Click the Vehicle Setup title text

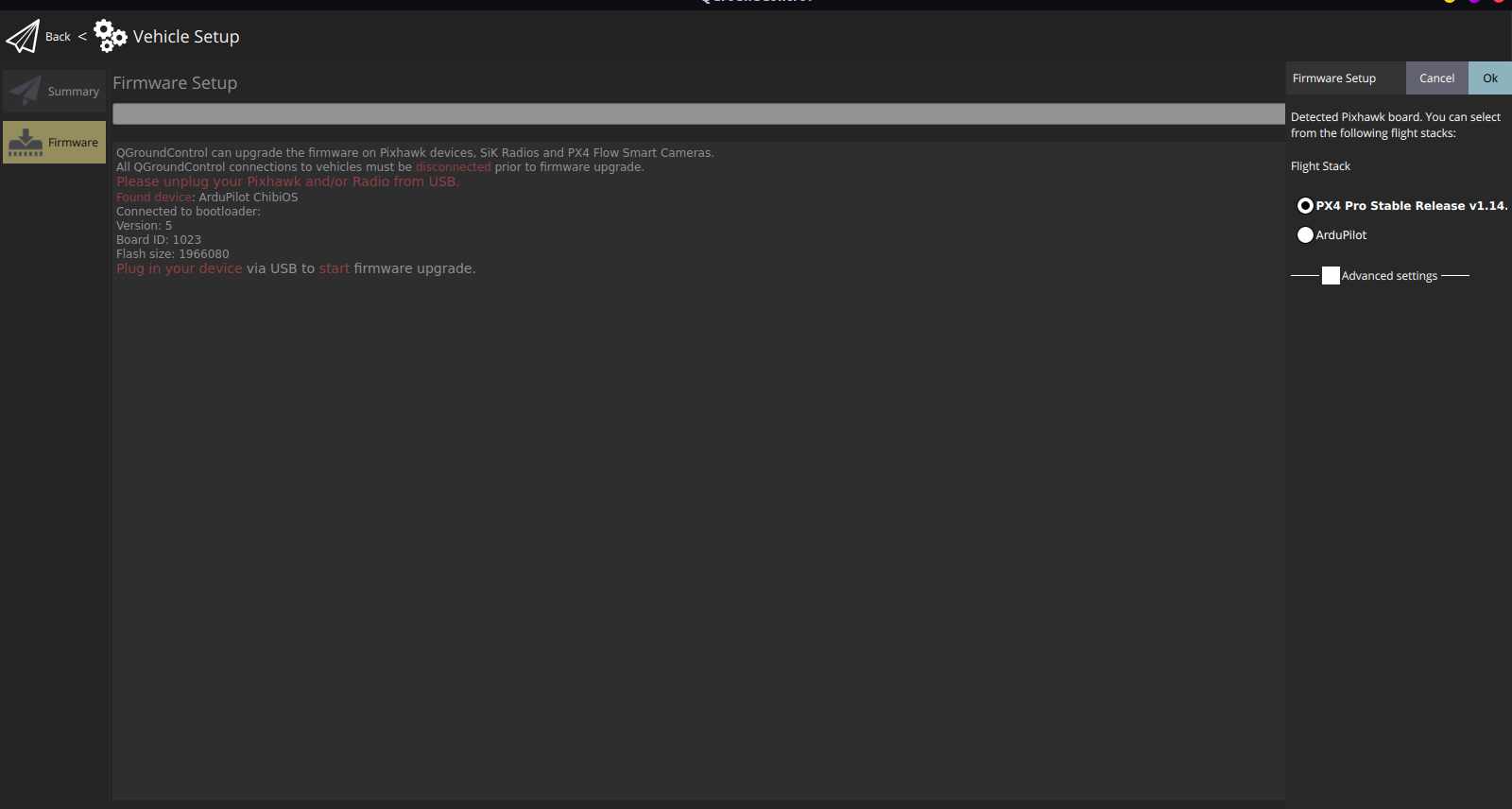tap(186, 37)
